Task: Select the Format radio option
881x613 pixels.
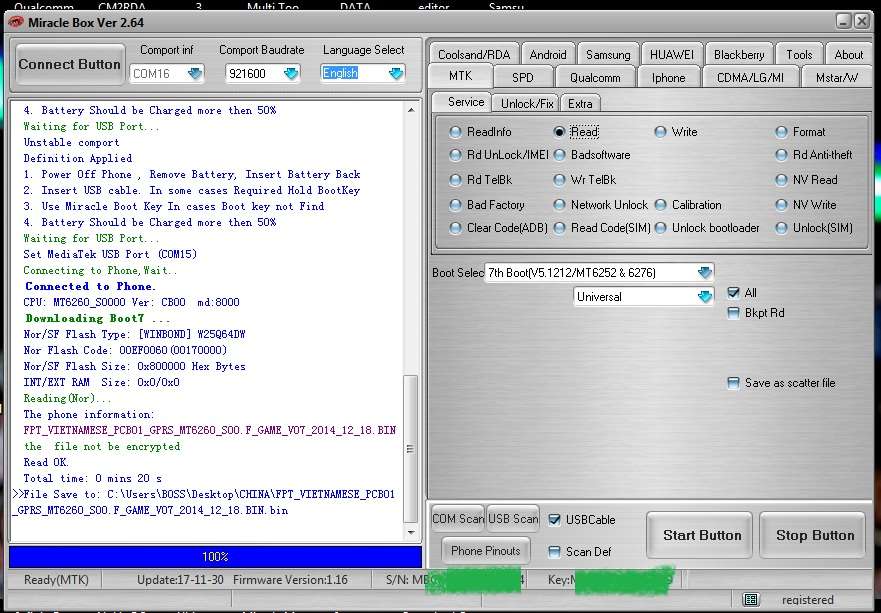Action: pyautogui.click(x=783, y=132)
